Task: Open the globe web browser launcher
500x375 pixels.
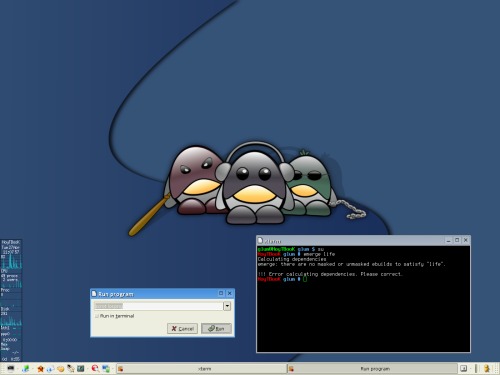Action: click(25, 369)
